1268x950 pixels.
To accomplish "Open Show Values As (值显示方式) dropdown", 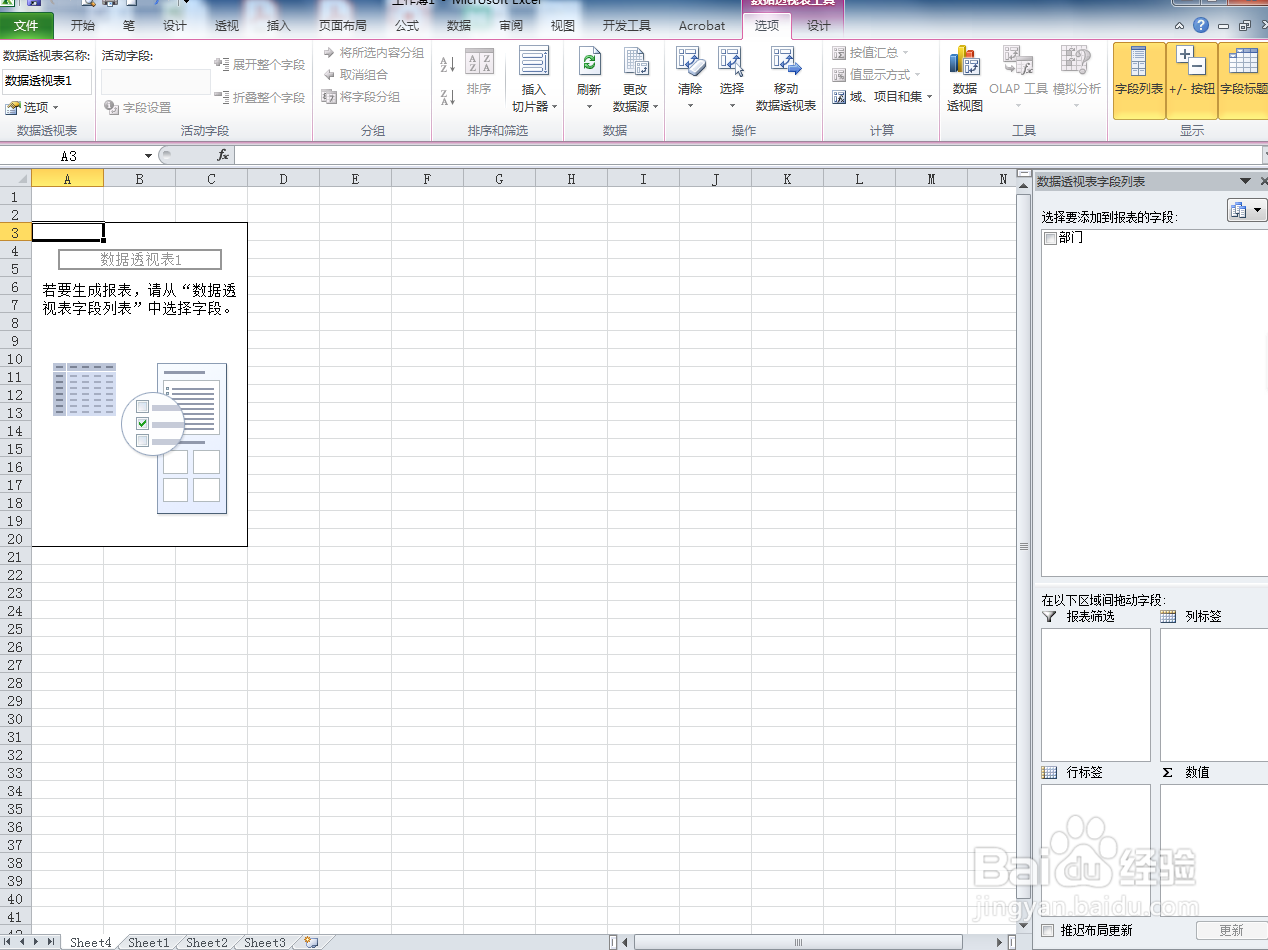I will pos(877,74).
